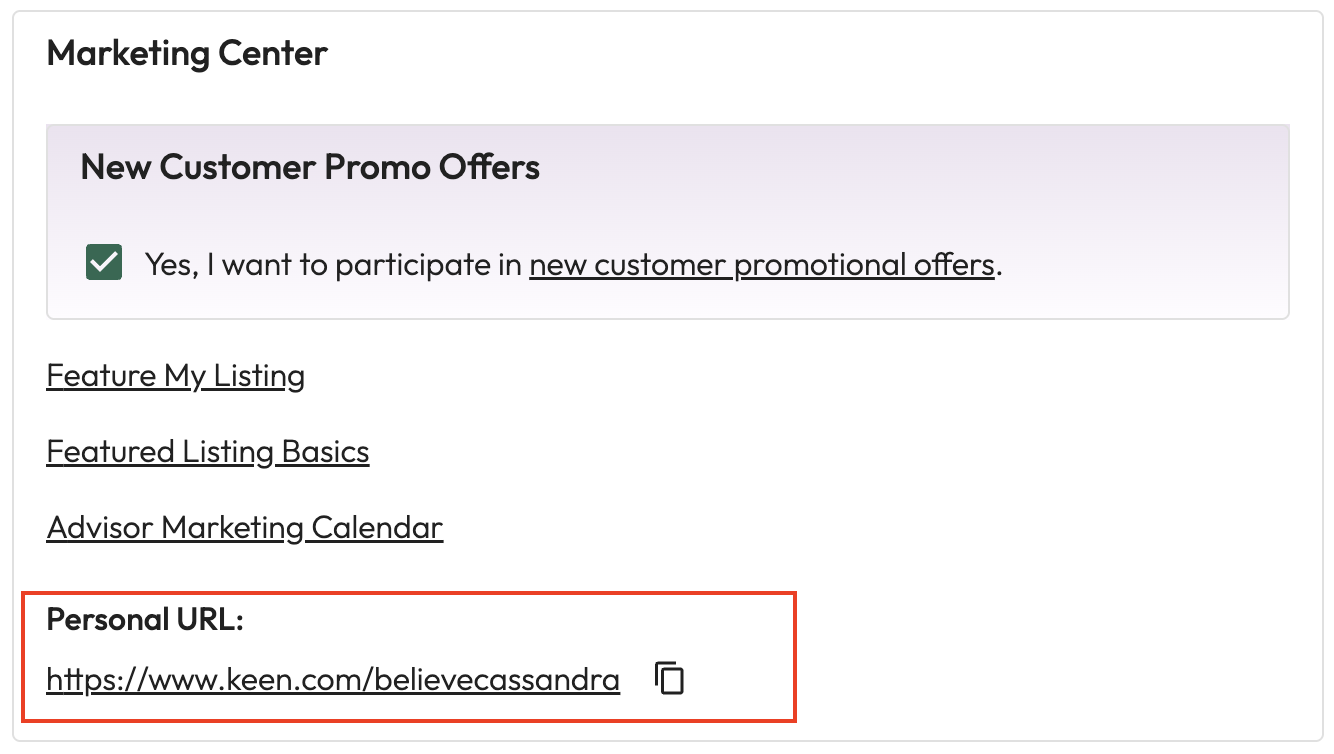Screen dimensions: 1334x754
Task: Disable participation in new customer promos
Action: [104, 264]
